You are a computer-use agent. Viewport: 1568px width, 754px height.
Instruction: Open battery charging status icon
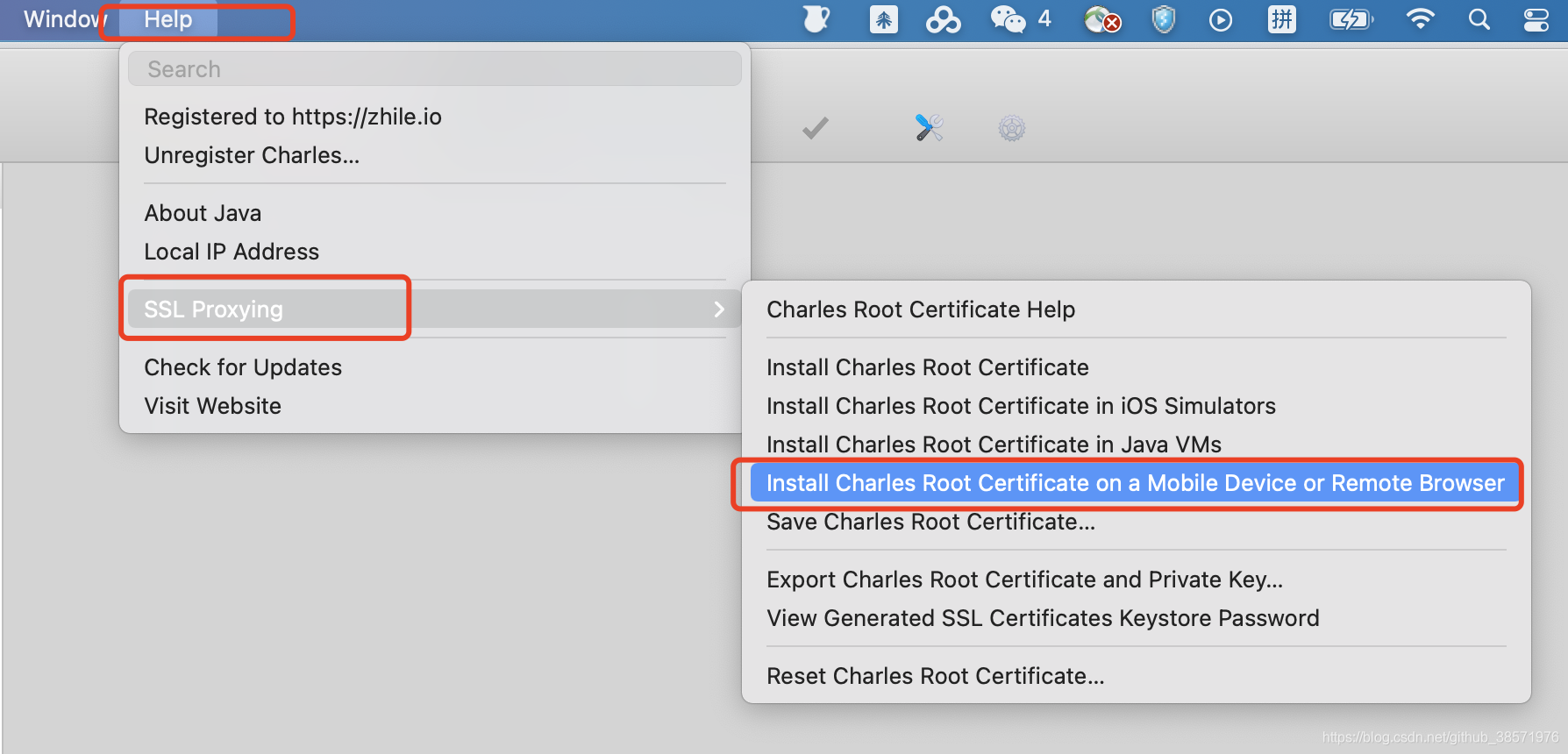(1352, 19)
